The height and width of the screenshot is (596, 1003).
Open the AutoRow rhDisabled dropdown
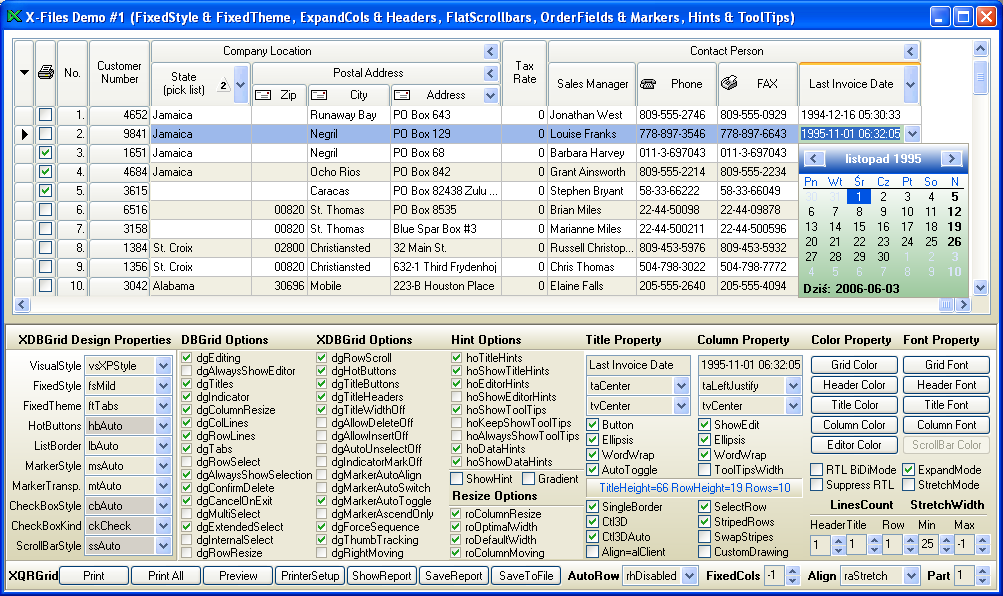point(687,576)
